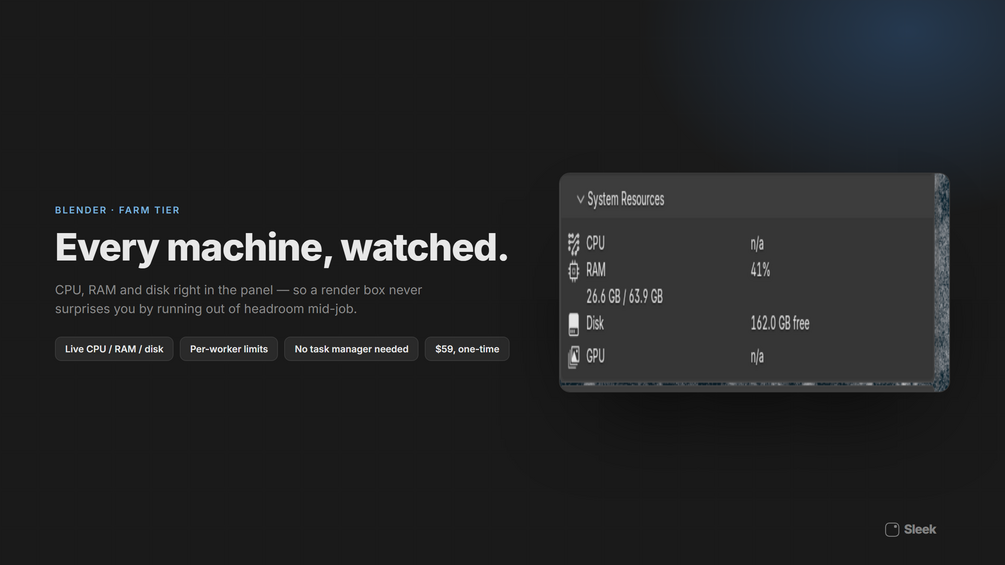Select the Per-worker limits chip
This screenshot has height=565, width=1005.
click(229, 349)
